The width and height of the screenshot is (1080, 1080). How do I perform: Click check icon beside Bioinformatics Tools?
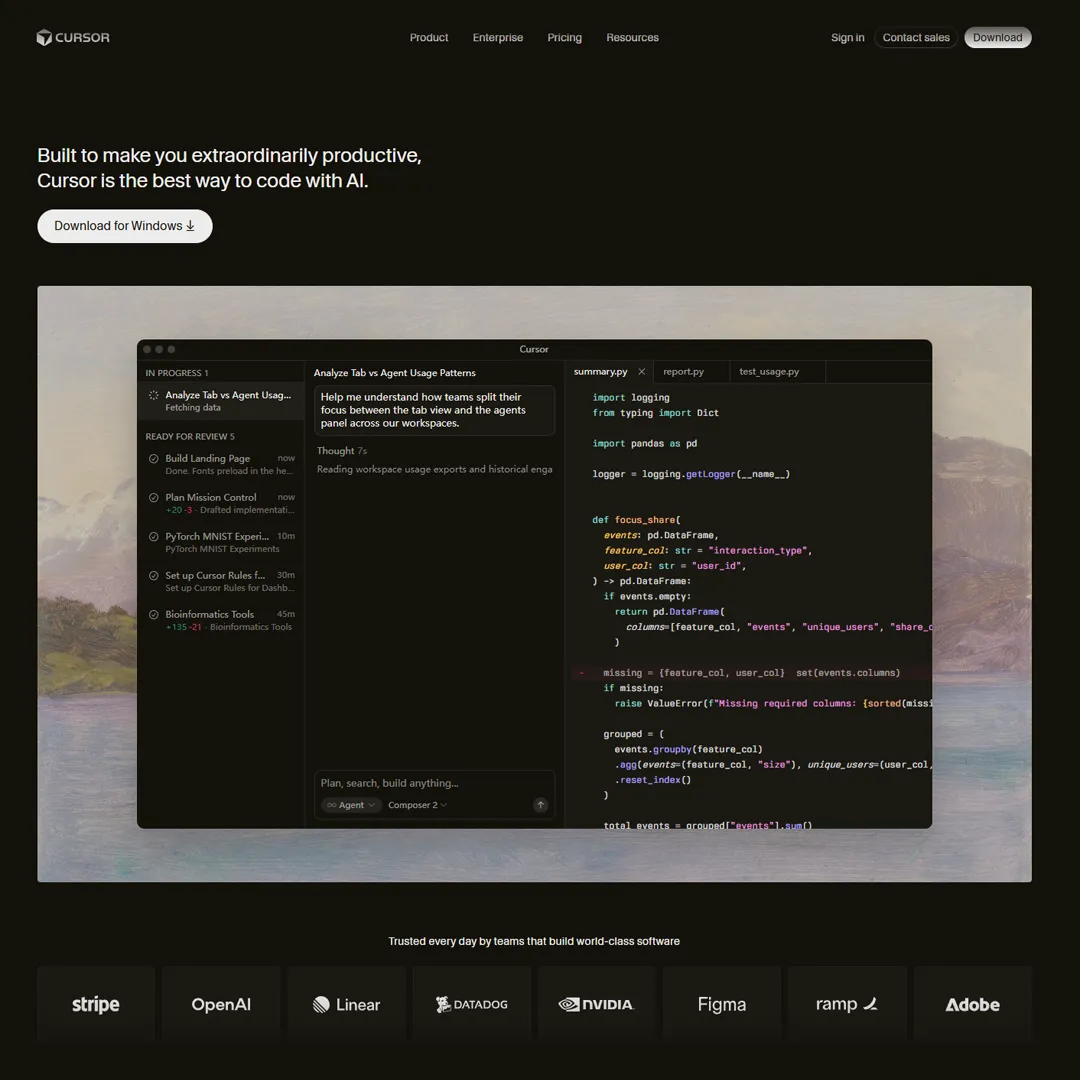pos(154,614)
